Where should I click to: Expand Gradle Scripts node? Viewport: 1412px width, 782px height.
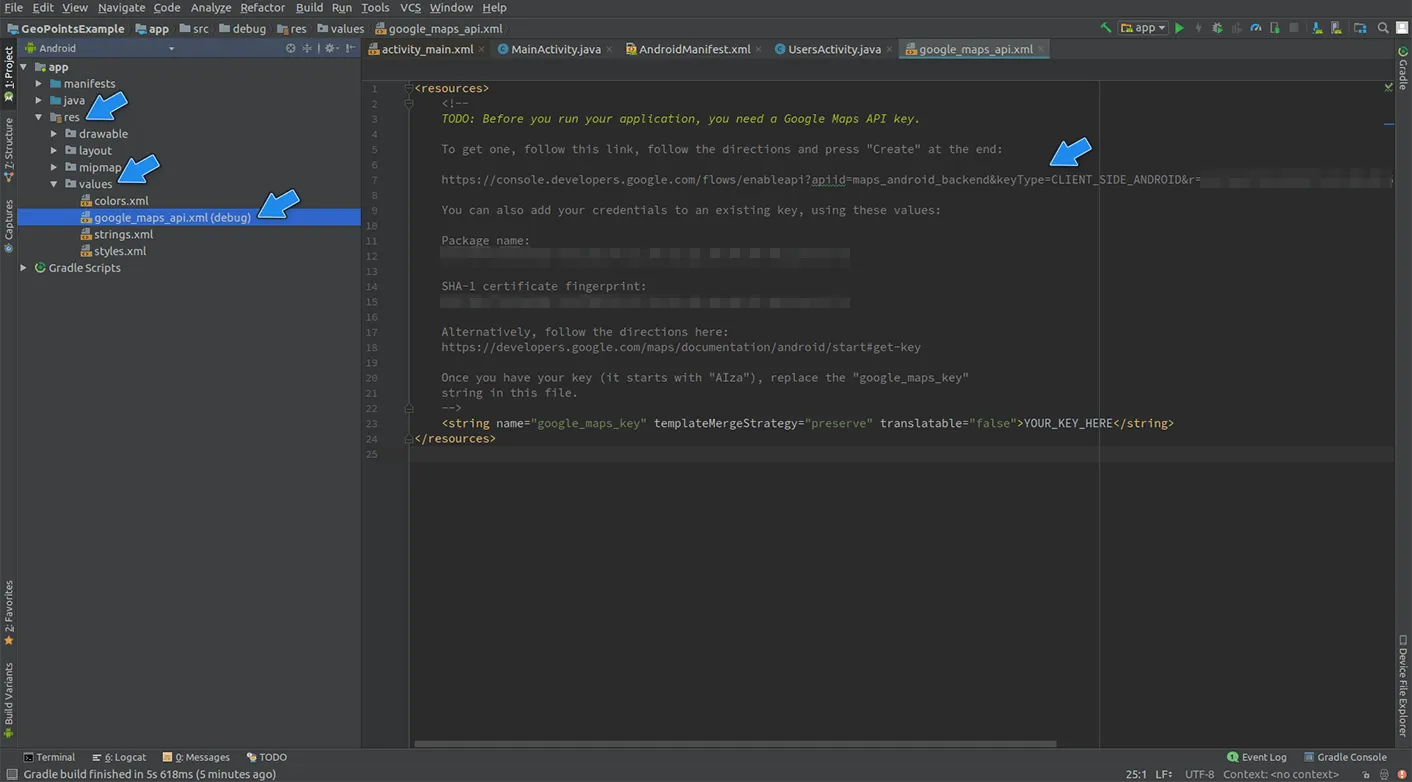pos(24,268)
